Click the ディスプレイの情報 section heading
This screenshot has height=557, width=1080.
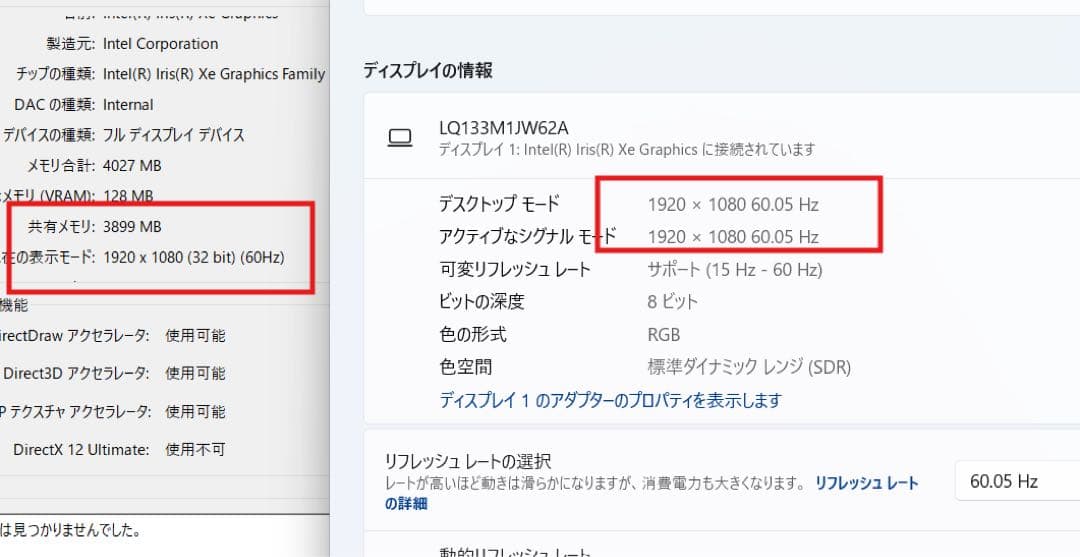click(x=427, y=71)
